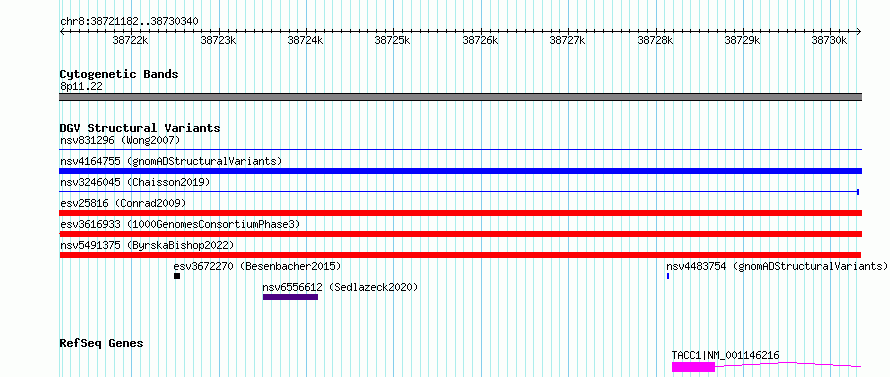This screenshot has width=890, height=377.
Task: Open variant esv25816 (Conrad2009) label
Action: [123, 203]
